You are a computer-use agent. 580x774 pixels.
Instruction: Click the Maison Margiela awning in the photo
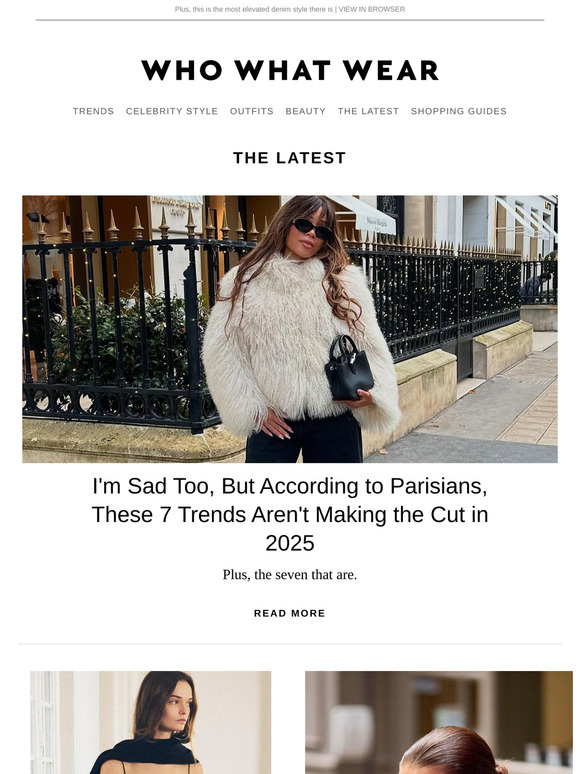[x=365, y=216]
